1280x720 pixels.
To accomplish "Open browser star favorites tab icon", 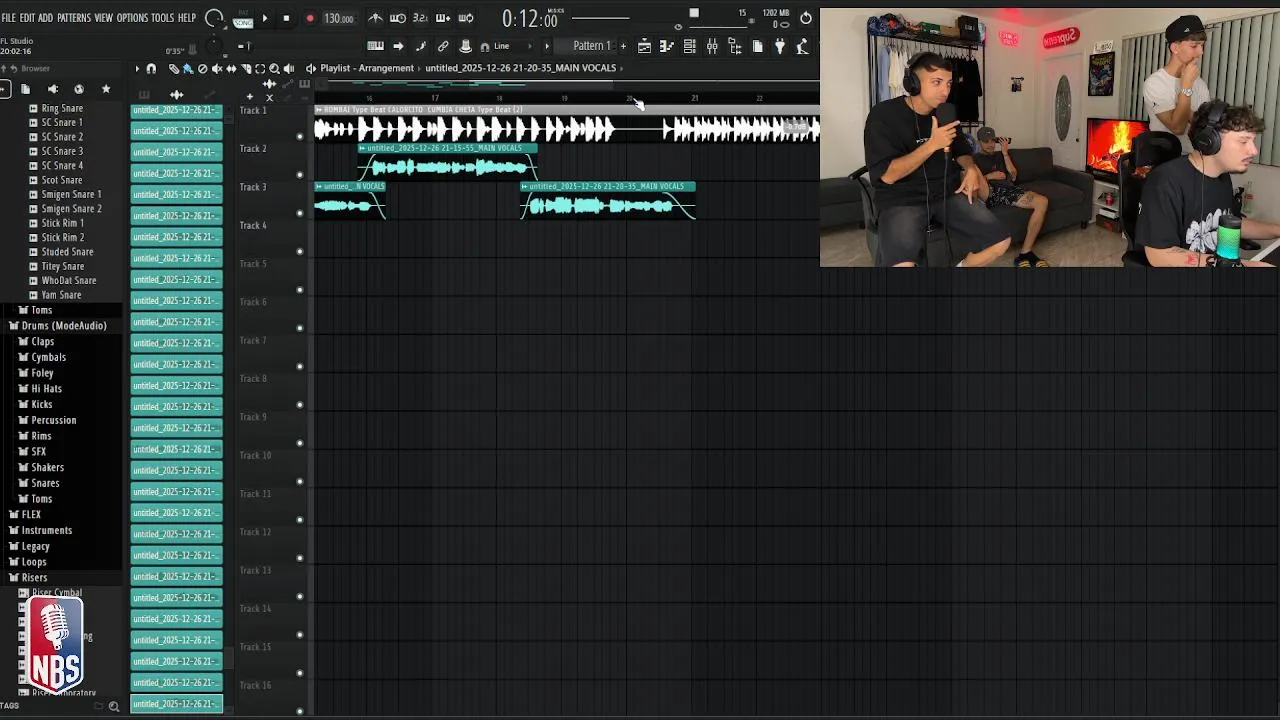I will (106, 89).
